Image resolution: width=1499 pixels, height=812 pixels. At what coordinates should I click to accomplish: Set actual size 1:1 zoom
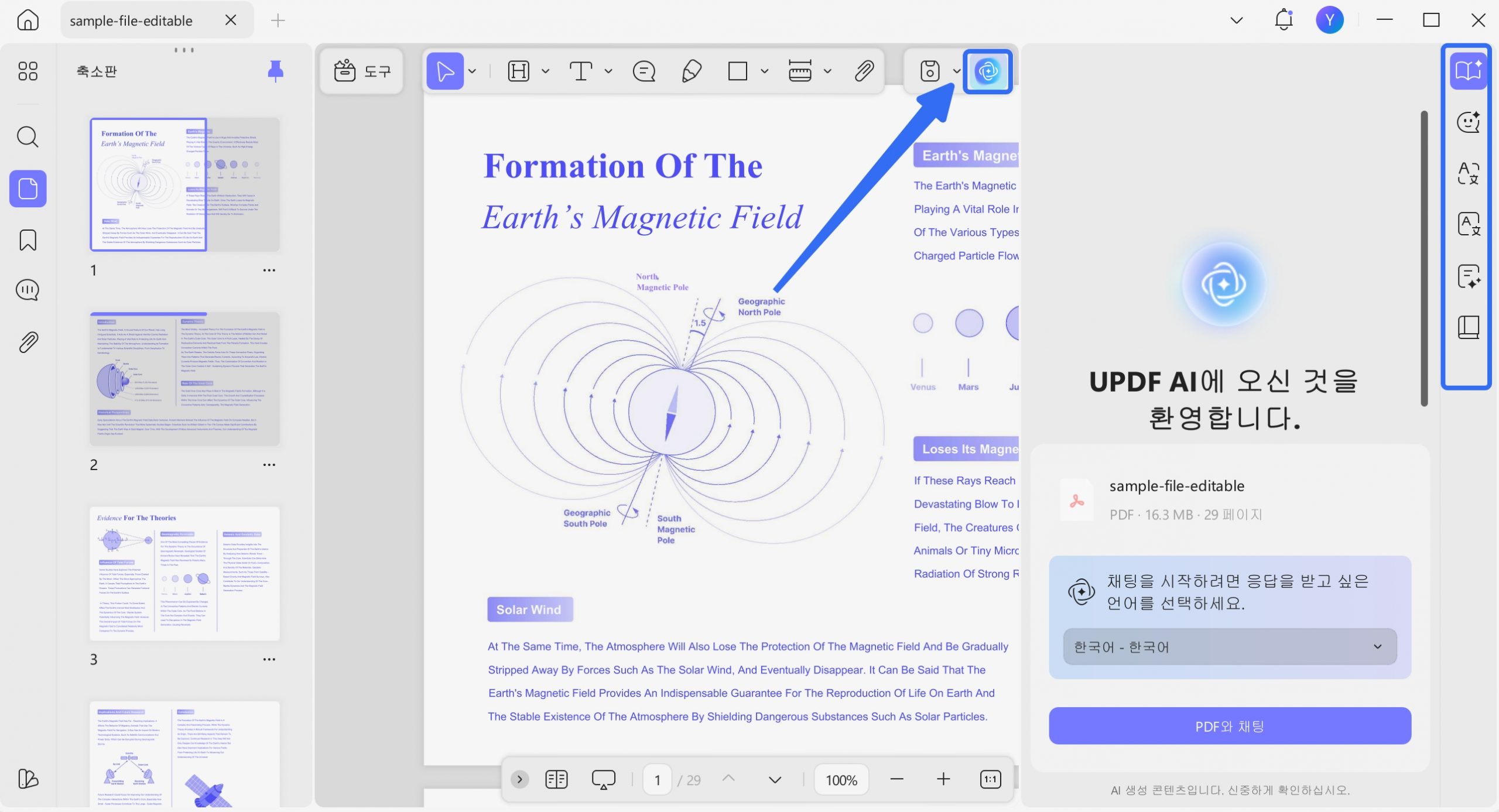990,779
